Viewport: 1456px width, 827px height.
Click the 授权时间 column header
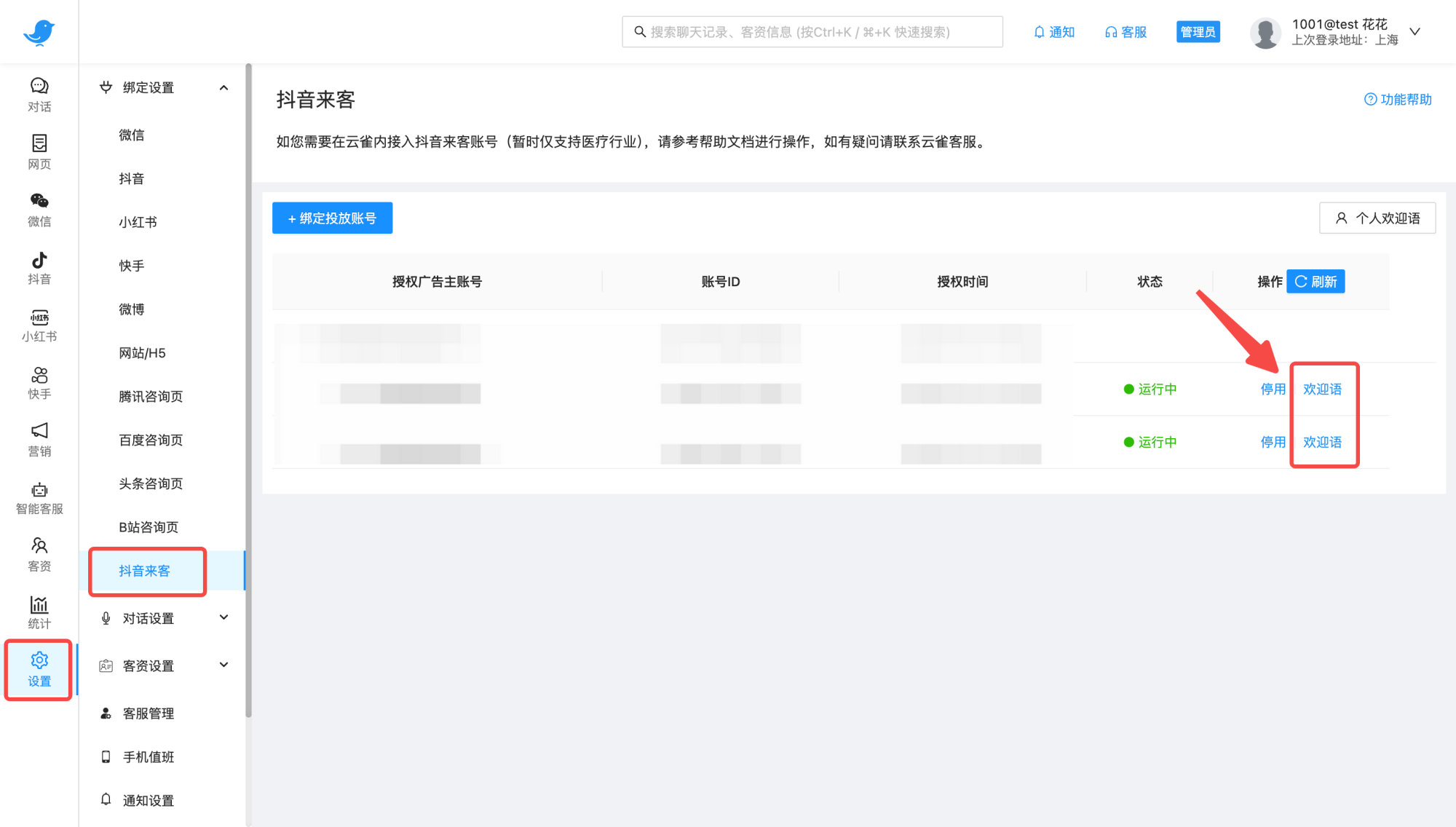click(x=962, y=282)
